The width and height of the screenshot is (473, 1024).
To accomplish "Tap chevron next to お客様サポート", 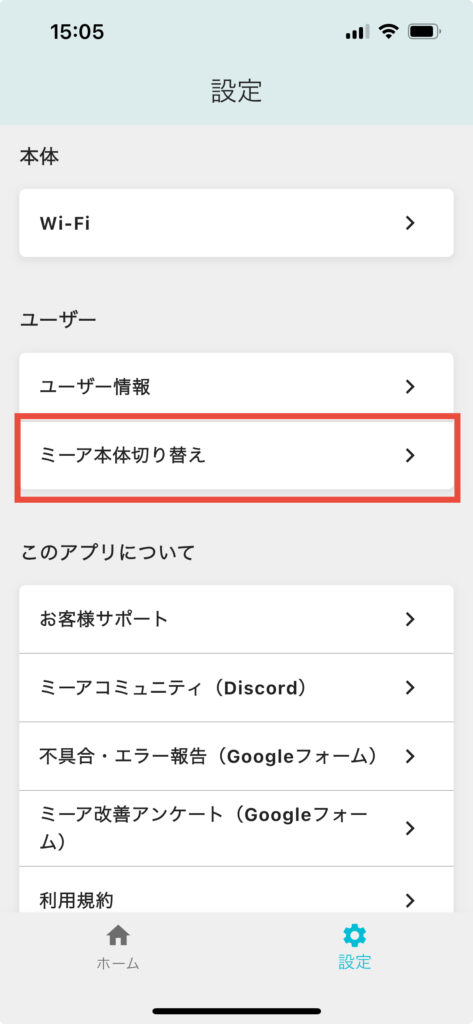I will pos(410,619).
